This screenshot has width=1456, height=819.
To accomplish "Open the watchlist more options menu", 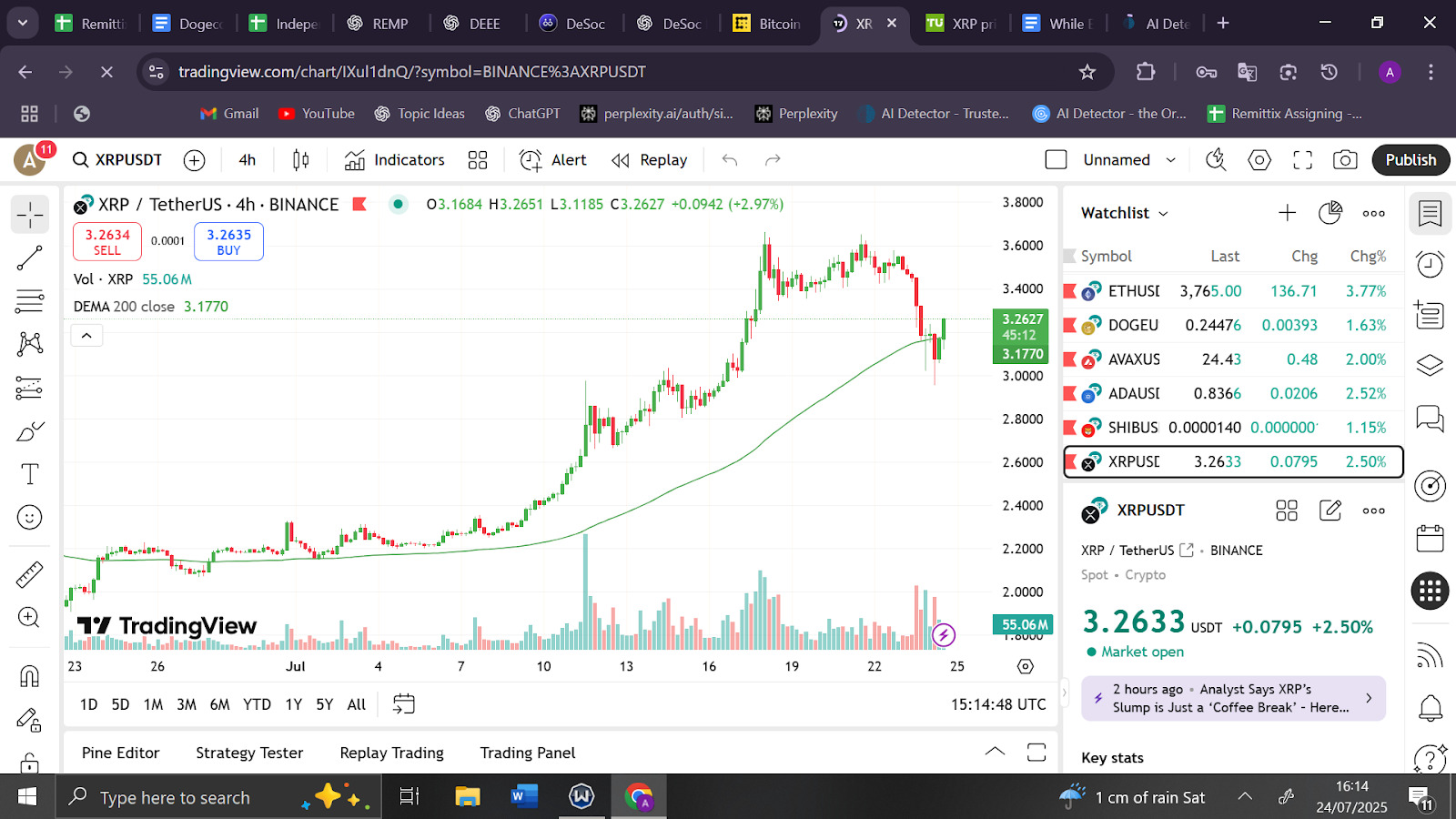I will point(1374,213).
